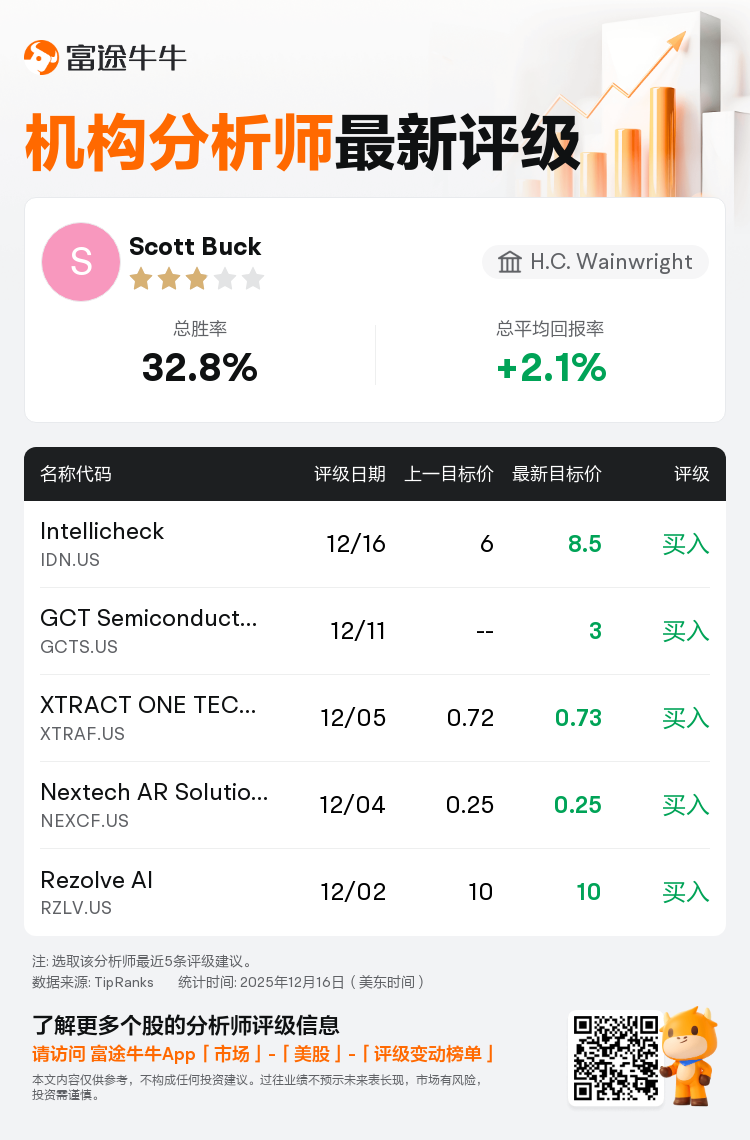The image size is (750, 1140).
Task: Click the QR code image
Action: point(615,1058)
